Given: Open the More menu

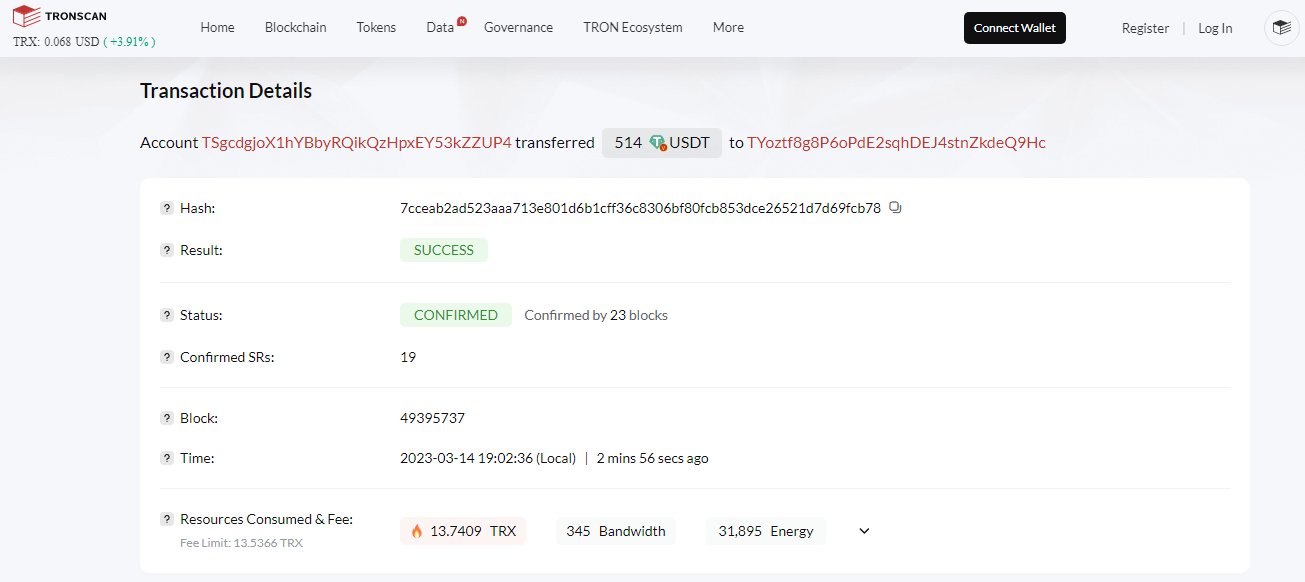Looking at the screenshot, I should click(728, 28).
